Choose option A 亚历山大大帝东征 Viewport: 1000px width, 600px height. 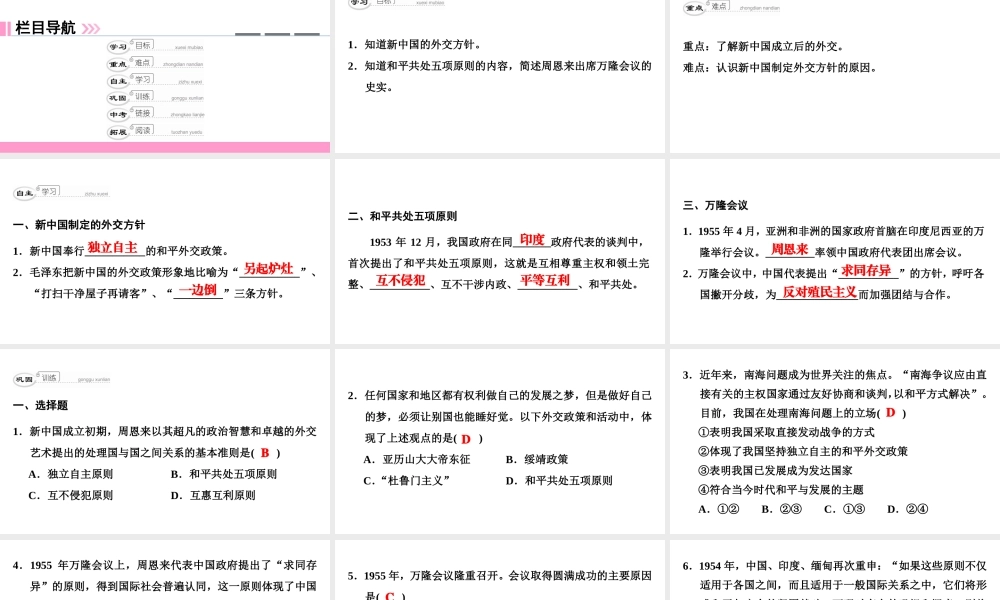tap(416, 459)
